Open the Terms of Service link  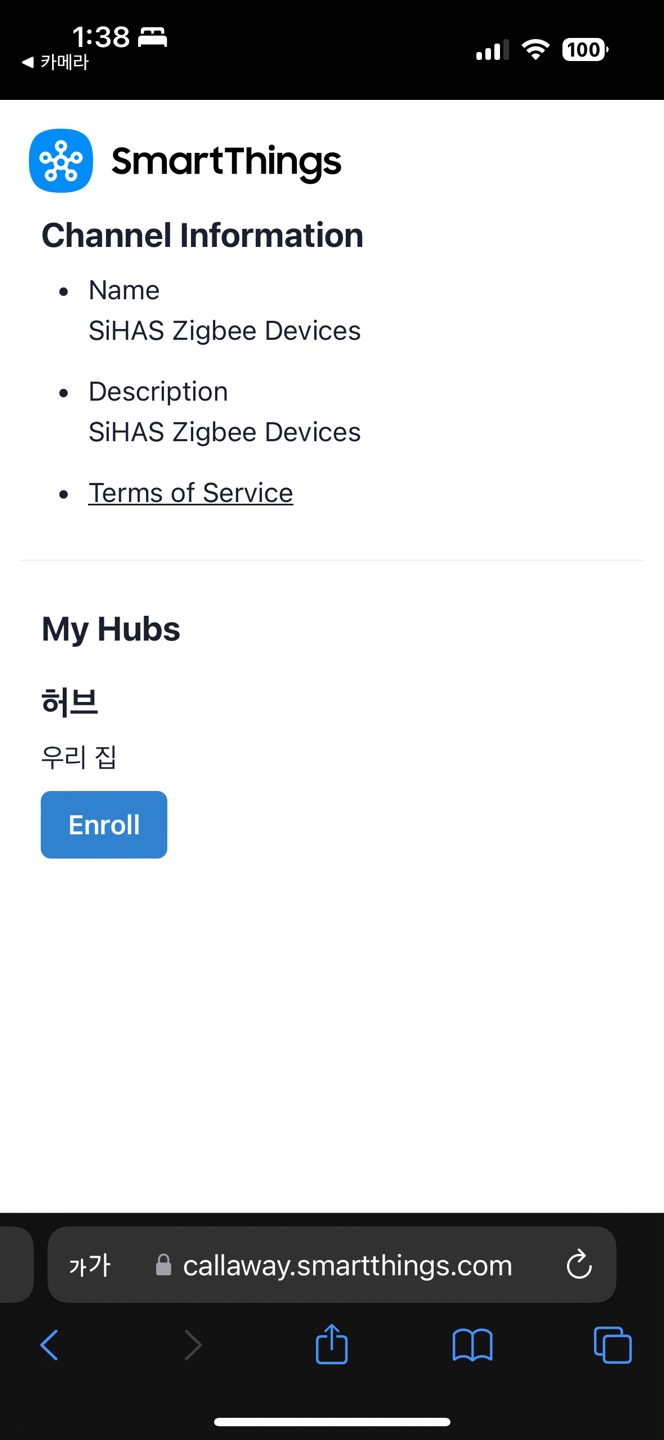pyautogui.click(x=190, y=493)
